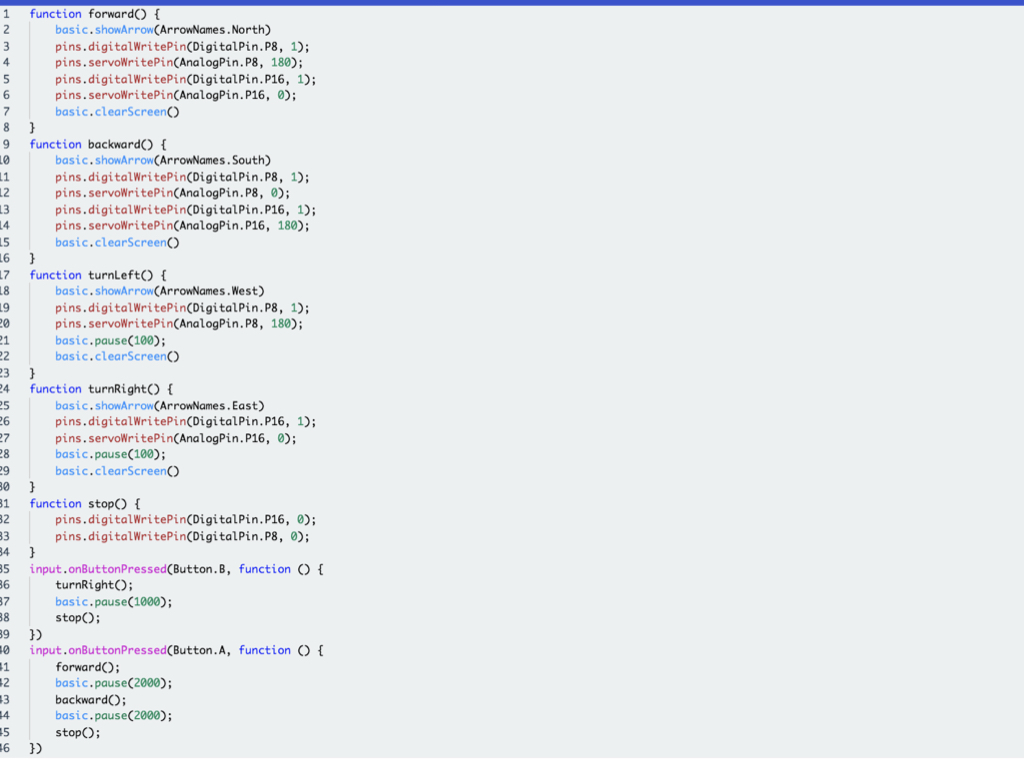
Task: Click basic.pause(100) inside the turnLeft function
Action: (x=108, y=340)
